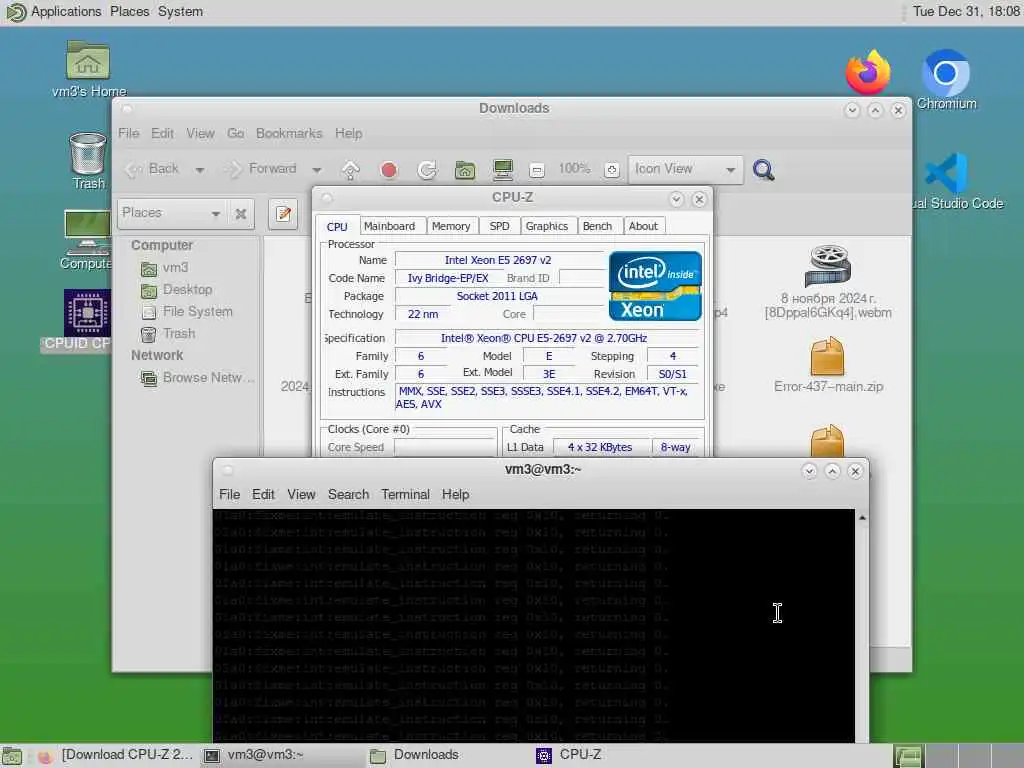Open the Graphics tab in CPU-Z

547,226
